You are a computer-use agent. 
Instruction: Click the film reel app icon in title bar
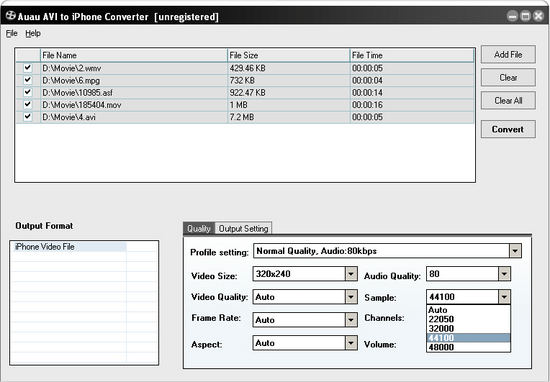11,16
